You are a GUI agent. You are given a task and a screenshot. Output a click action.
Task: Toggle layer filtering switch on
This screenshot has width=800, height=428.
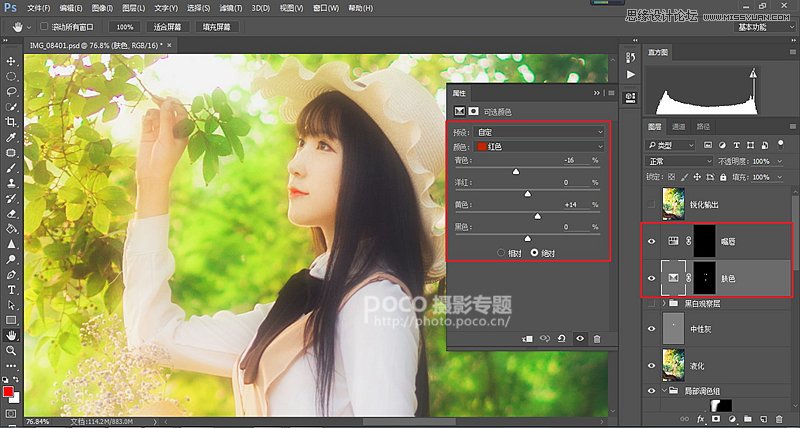pos(780,145)
